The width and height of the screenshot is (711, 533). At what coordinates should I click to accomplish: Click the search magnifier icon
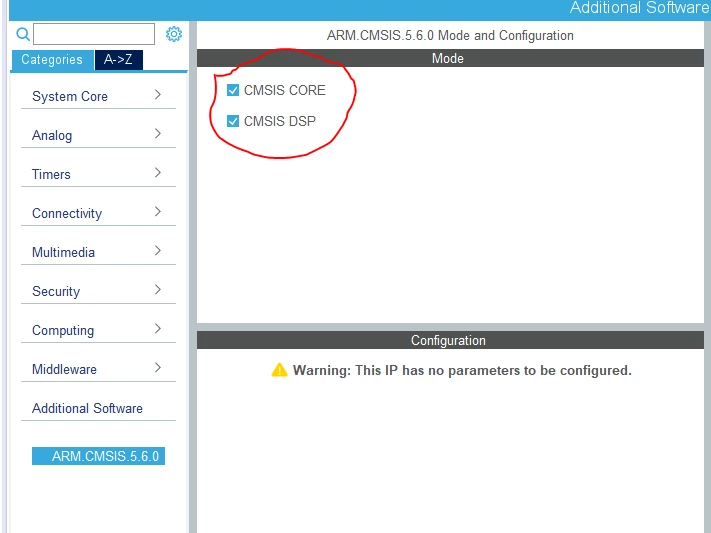pyautogui.click(x=23, y=34)
